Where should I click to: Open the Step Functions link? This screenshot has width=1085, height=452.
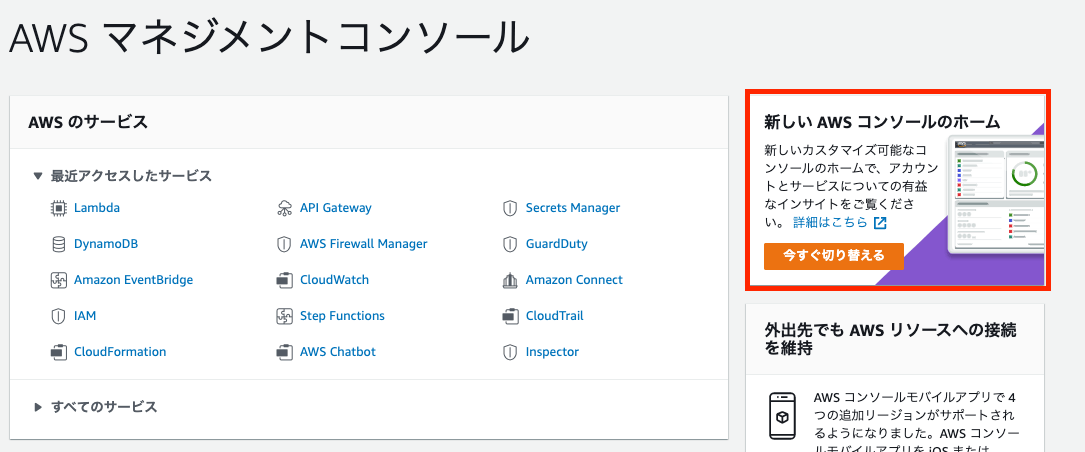point(343,316)
